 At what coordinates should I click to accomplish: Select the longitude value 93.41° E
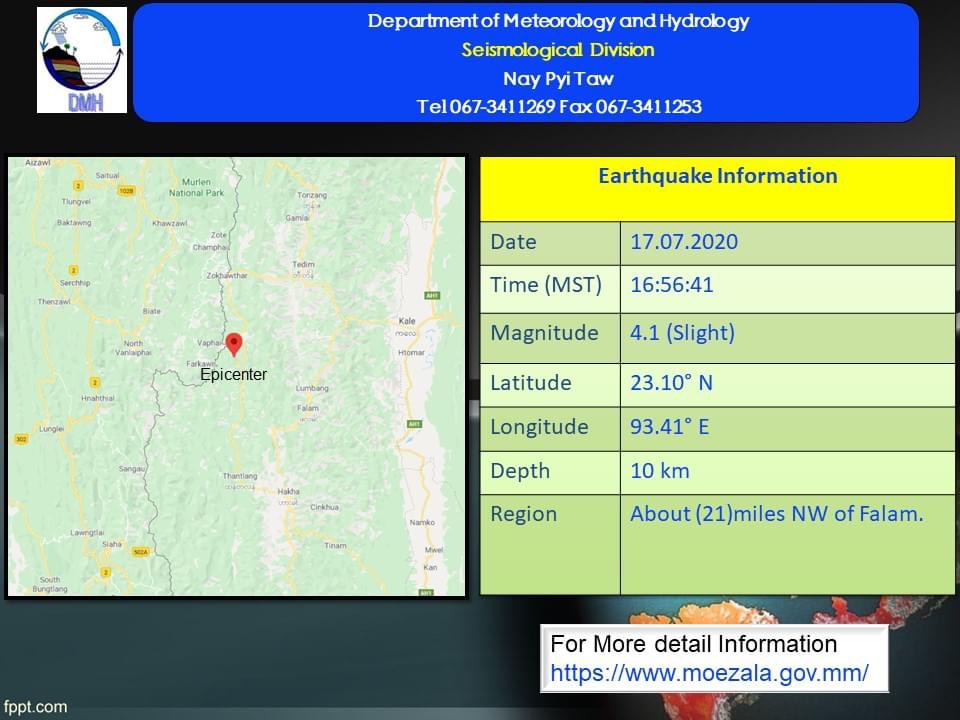[x=669, y=427]
